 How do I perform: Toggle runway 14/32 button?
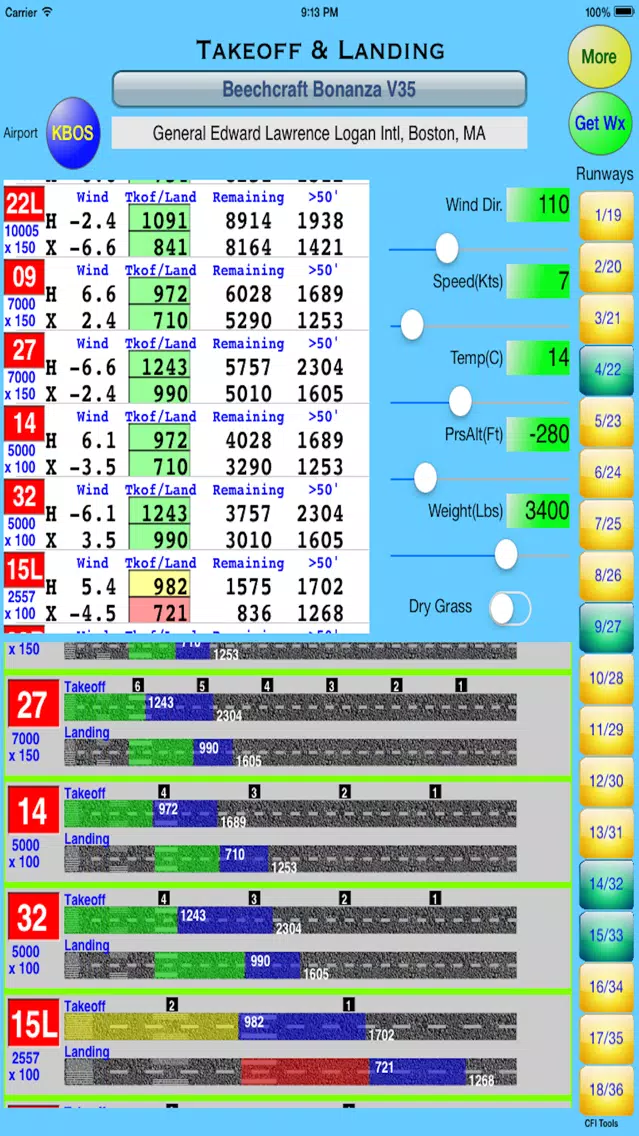607,884
